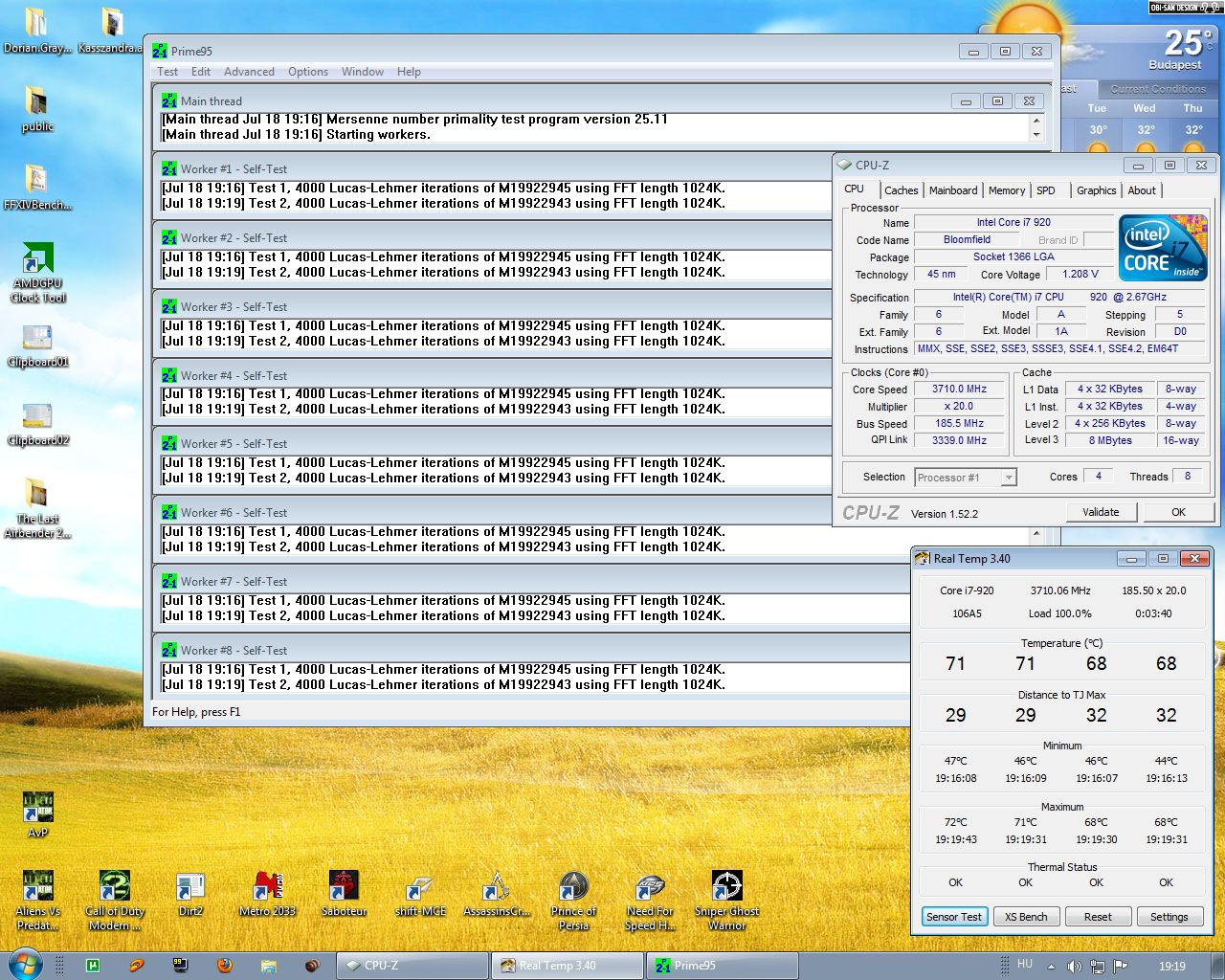Viewport: 1225px width, 980px height.
Task: Click CPU-Z OK button
Action: (x=1178, y=512)
